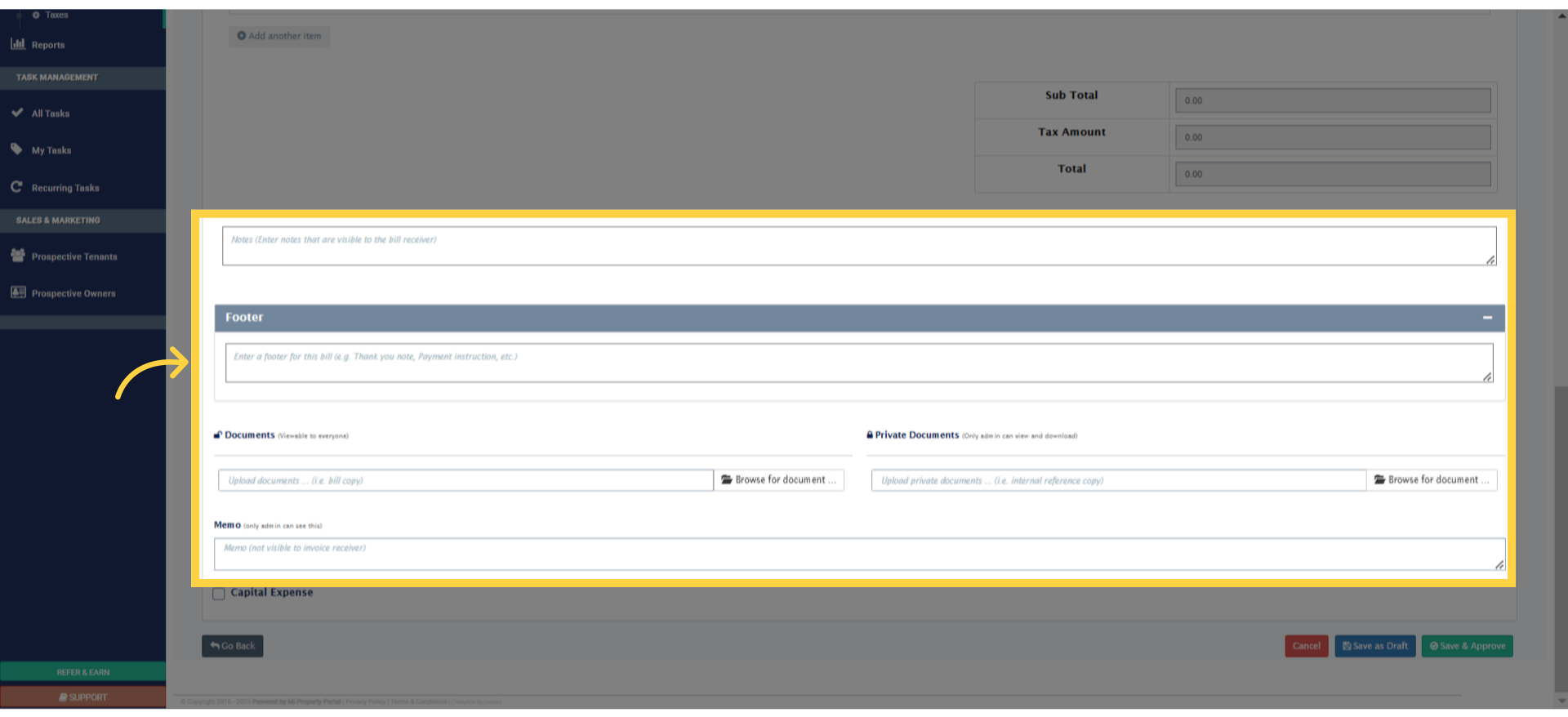This screenshot has width=1568, height=717.
Task: Click the Privacy Policy footer link
Action: pos(365,701)
